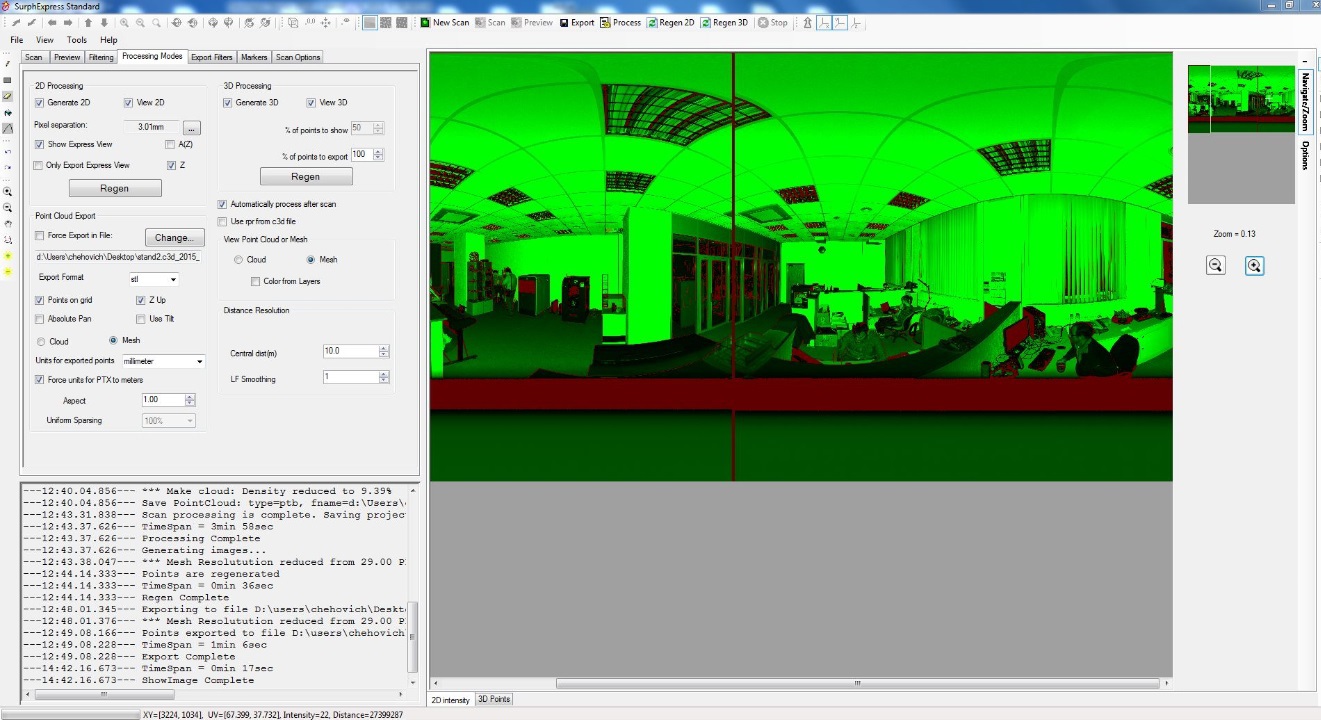Screen dimensions: 1321x720
Task: Open the Navigate/Zoom side panel tab
Action: click(x=1305, y=101)
